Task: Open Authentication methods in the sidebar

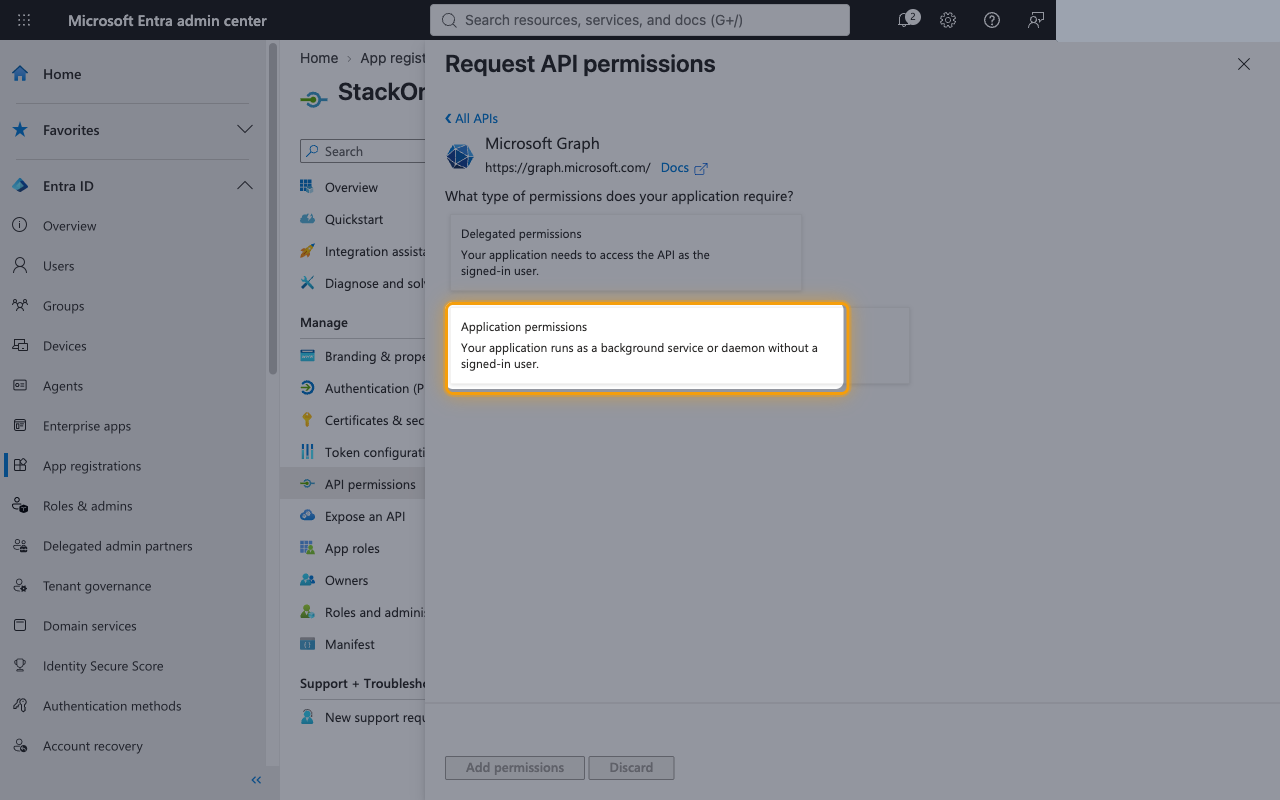Action: pos(112,706)
